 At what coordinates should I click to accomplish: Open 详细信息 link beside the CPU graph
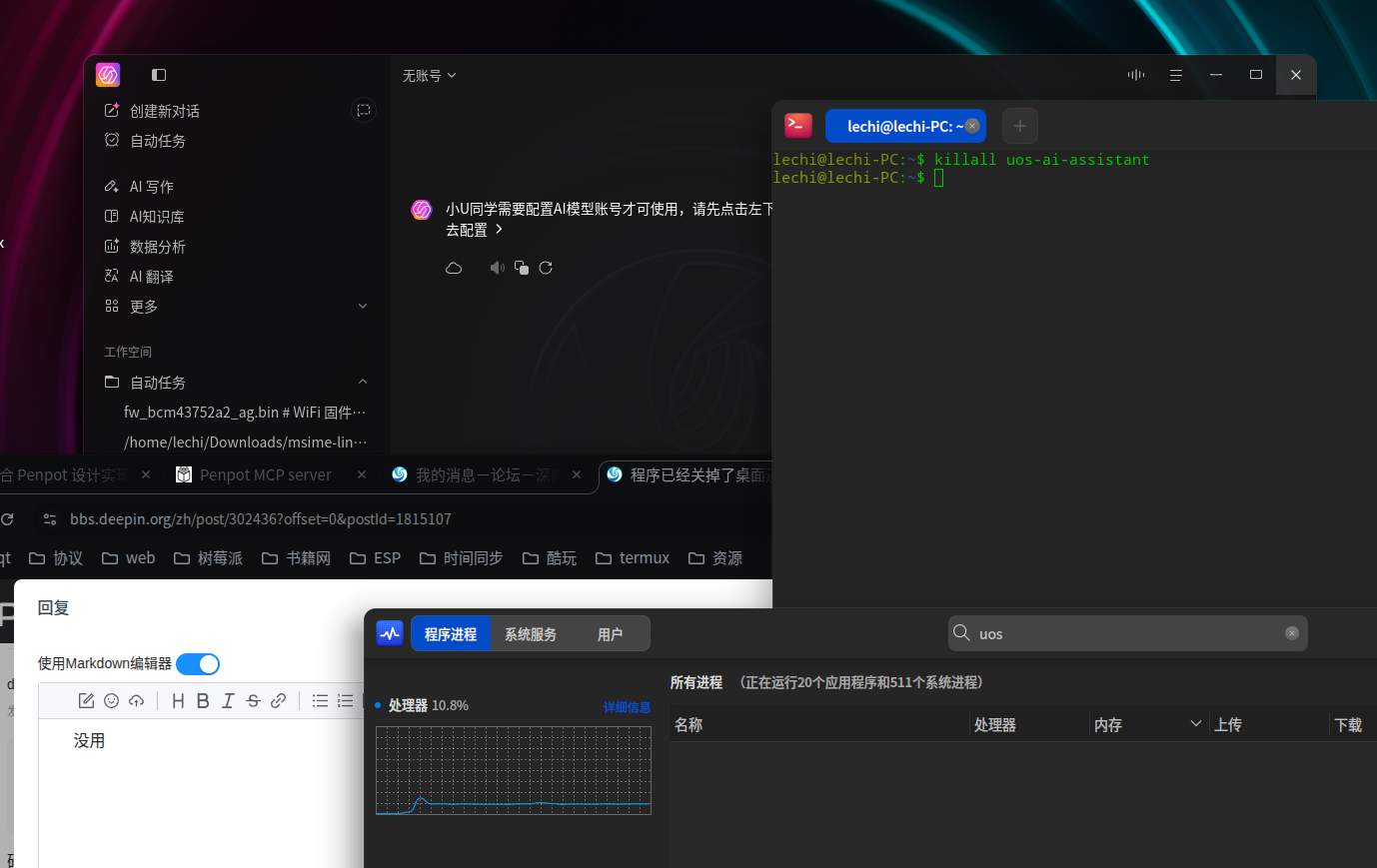pyautogui.click(x=627, y=707)
